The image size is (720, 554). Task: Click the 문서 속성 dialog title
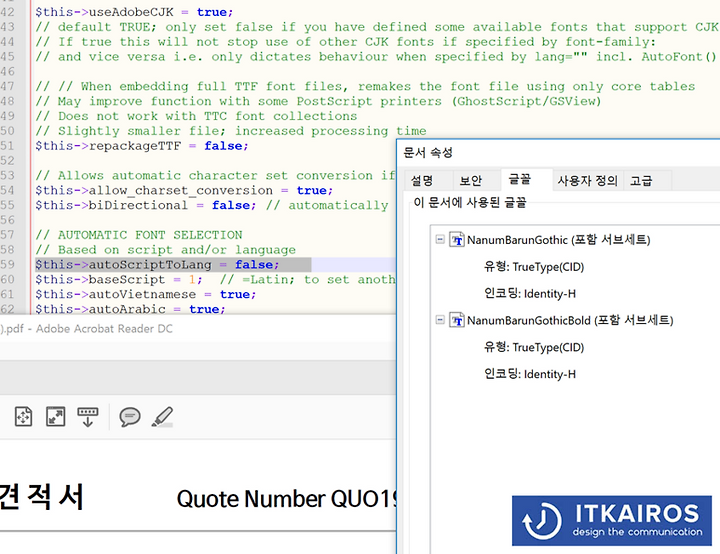[x=428, y=153]
